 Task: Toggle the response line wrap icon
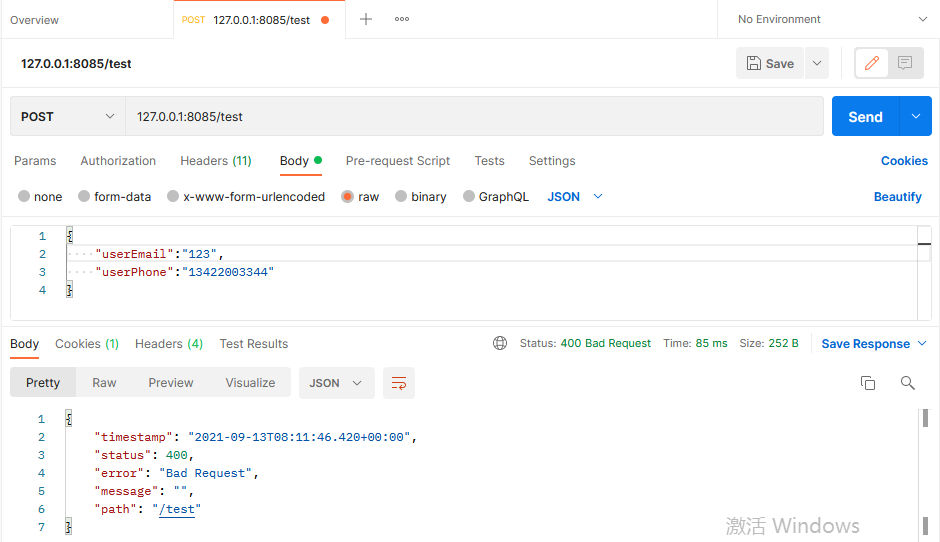tap(399, 383)
